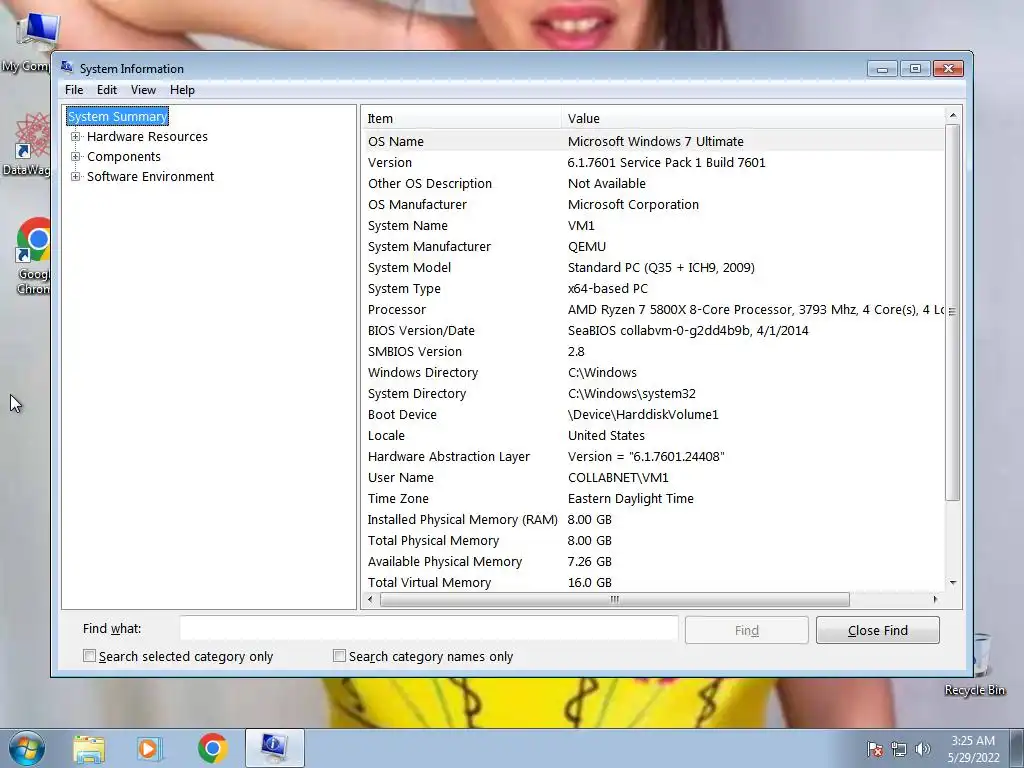This screenshot has width=1024, height=768.
Task: Click the System Information title bar icon
Action: 67,67
